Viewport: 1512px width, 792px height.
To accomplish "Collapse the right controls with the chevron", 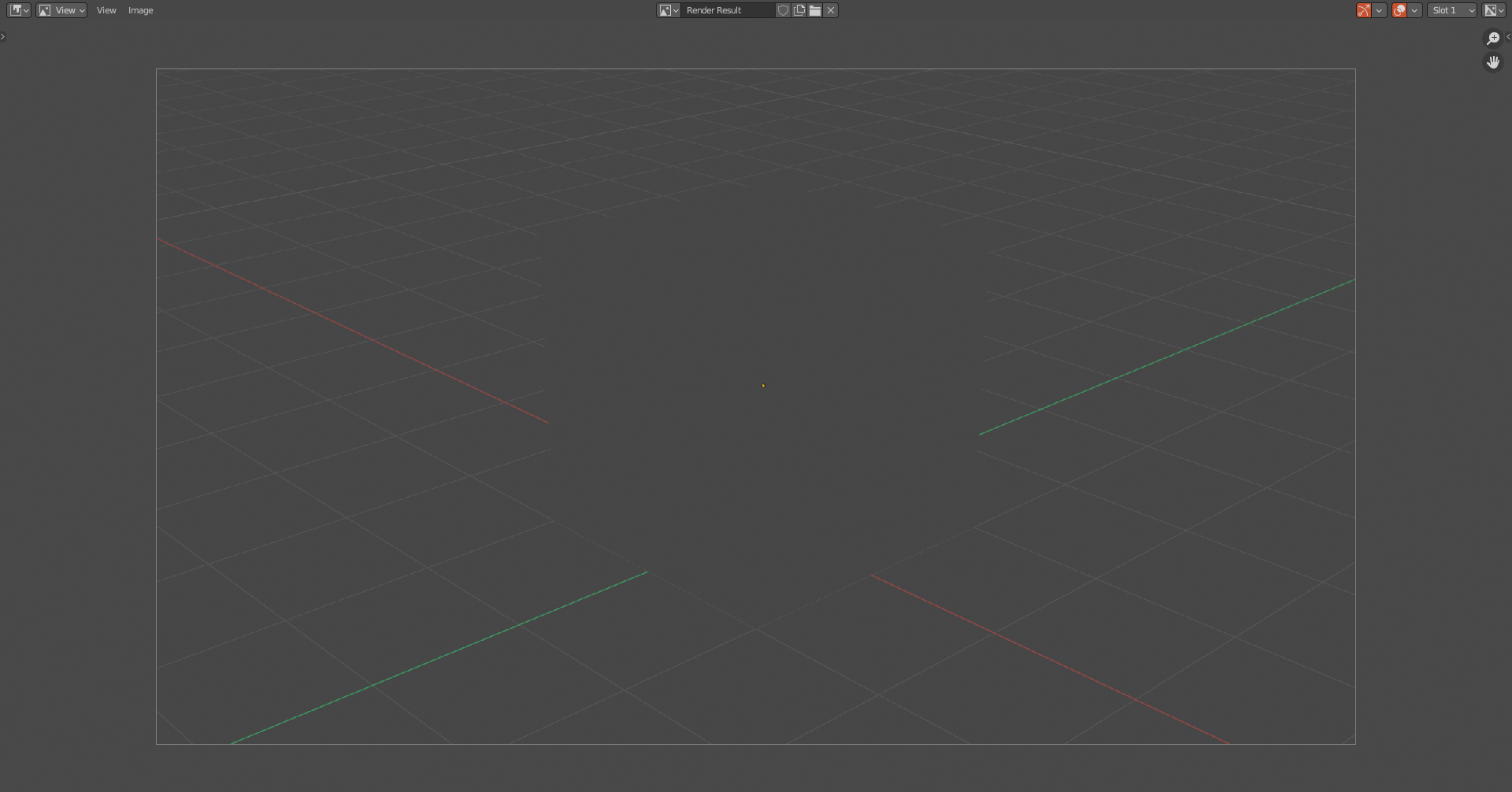I will pos(1507,36).
